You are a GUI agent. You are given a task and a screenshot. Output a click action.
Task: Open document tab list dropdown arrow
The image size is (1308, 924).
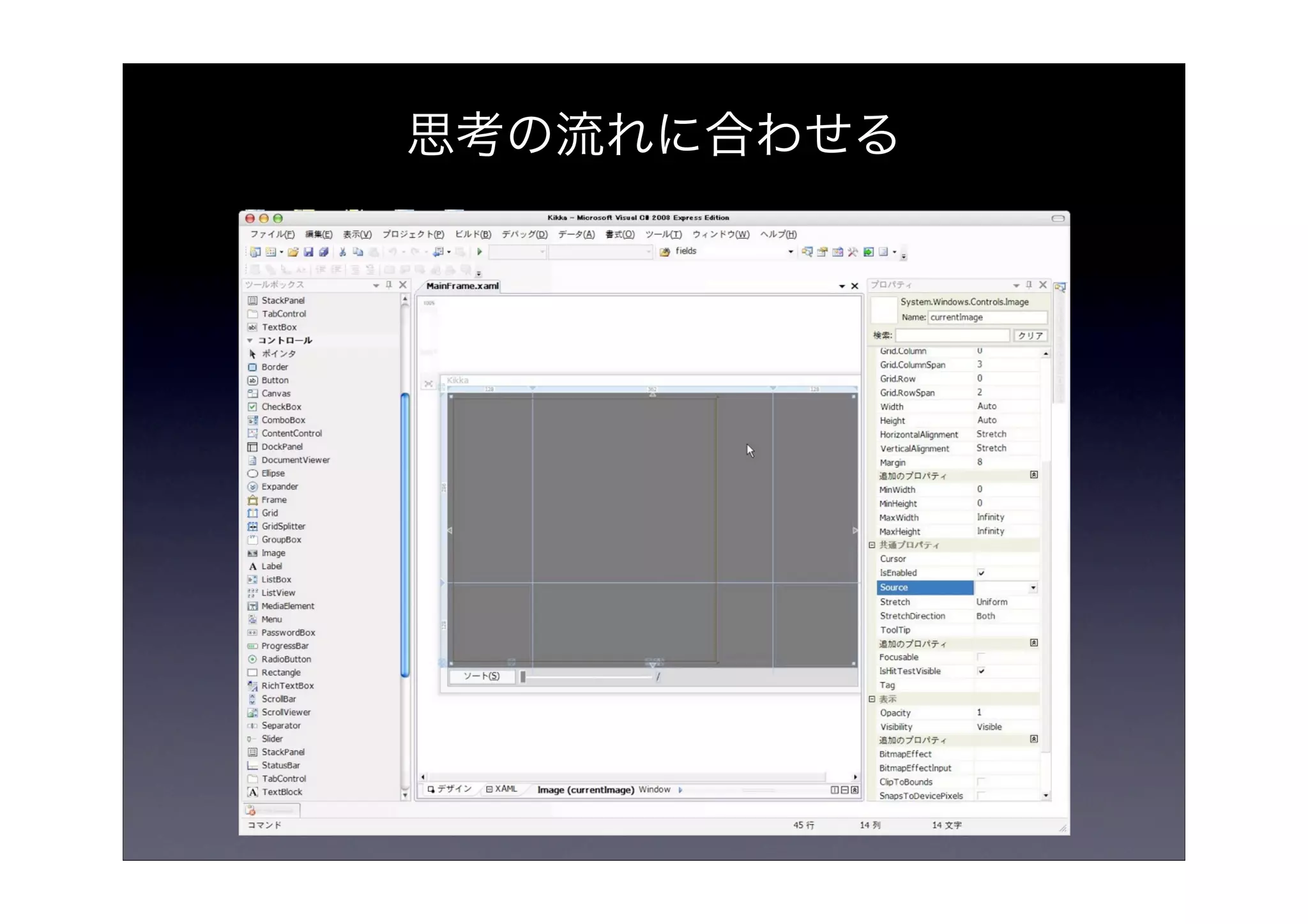click(x=842, y=287)
